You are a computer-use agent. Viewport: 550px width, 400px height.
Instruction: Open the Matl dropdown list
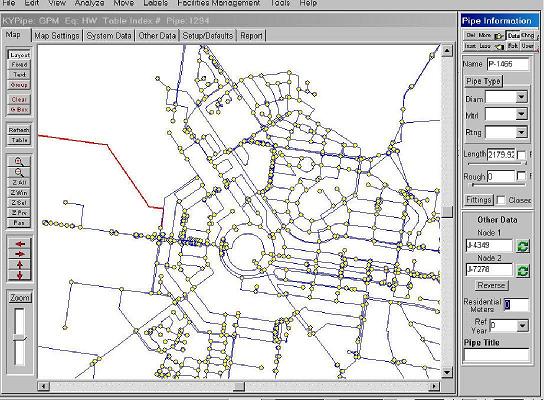point(521,114)
